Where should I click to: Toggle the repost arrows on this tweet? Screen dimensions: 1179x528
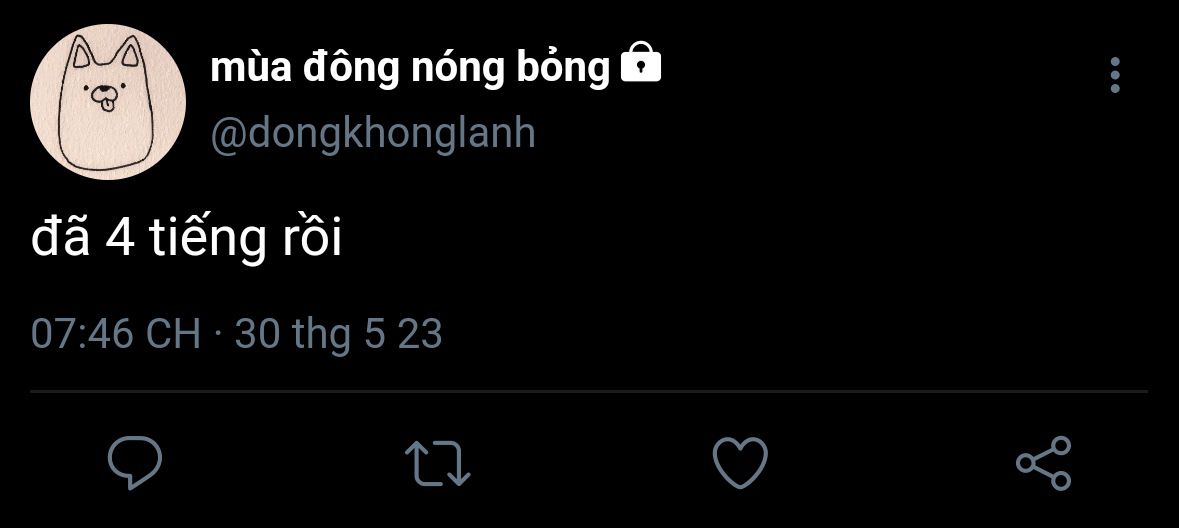[x=438, y=463]
